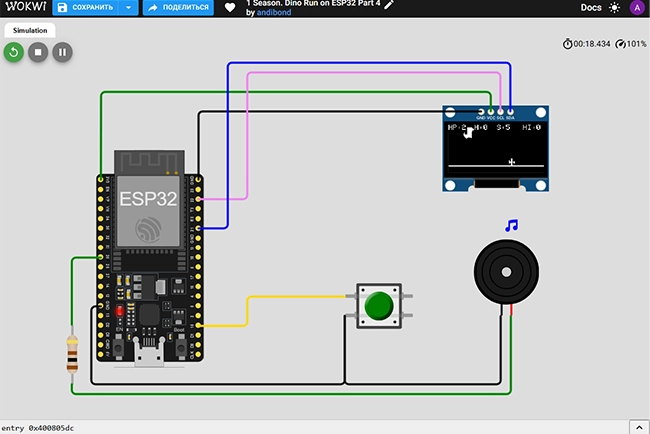Click the OLED SDA pin

tap(511, 112)
